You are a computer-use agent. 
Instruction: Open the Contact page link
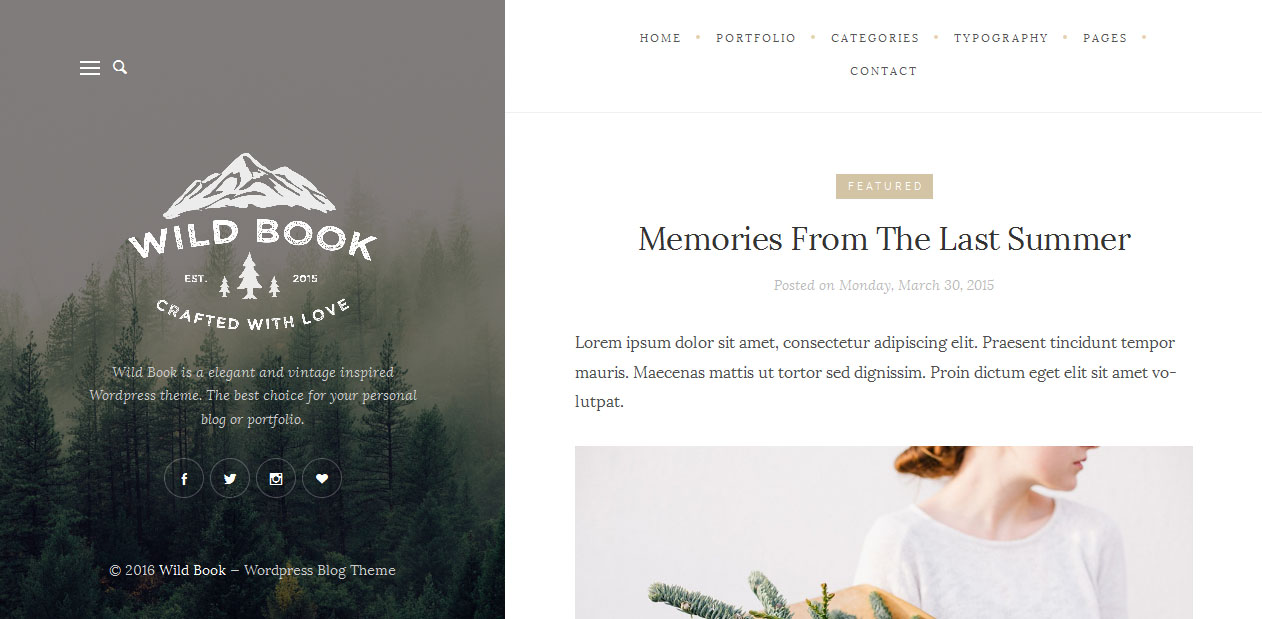tap(884, 71)
